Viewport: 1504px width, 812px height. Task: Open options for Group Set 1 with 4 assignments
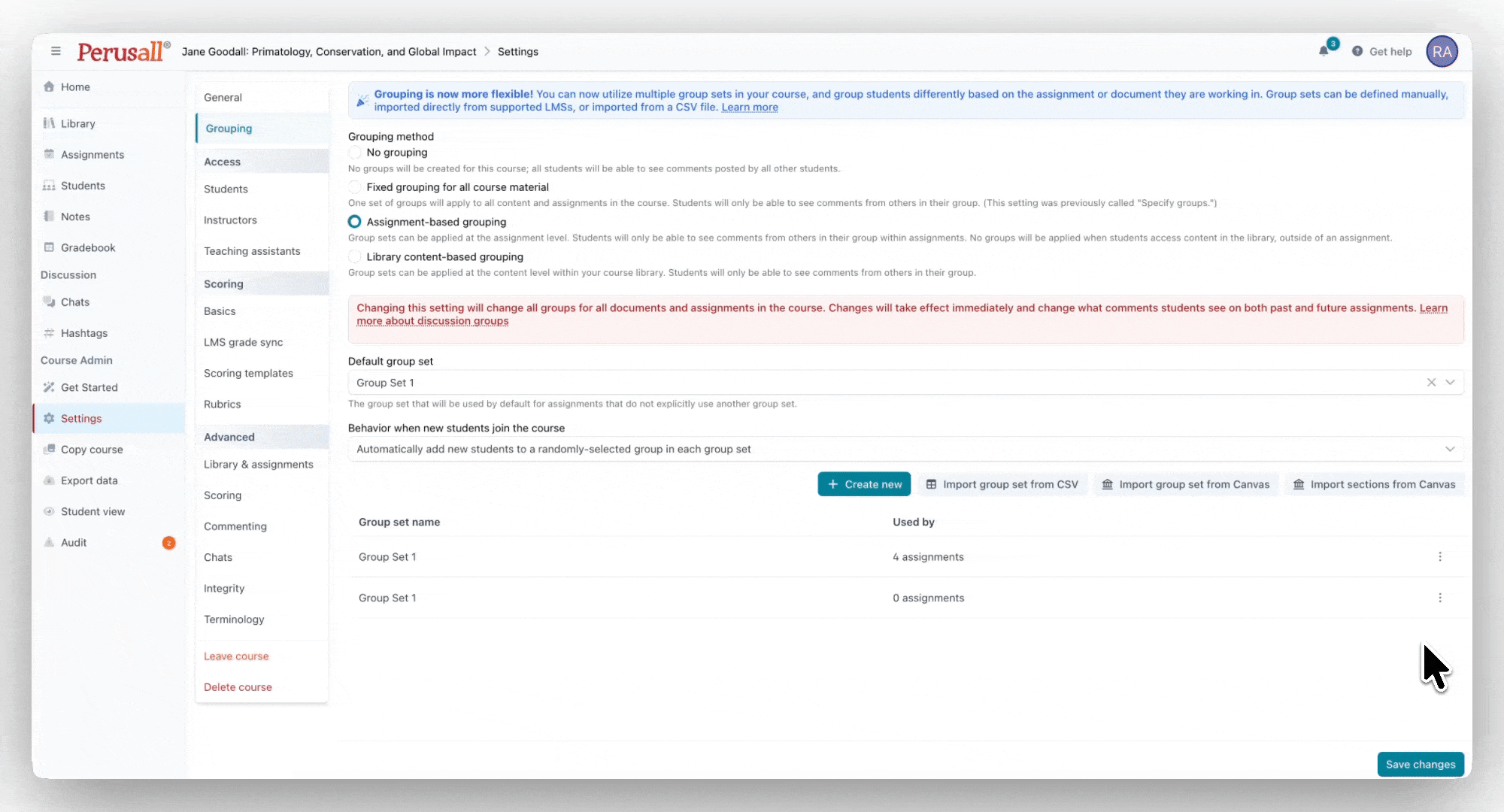1440,557
